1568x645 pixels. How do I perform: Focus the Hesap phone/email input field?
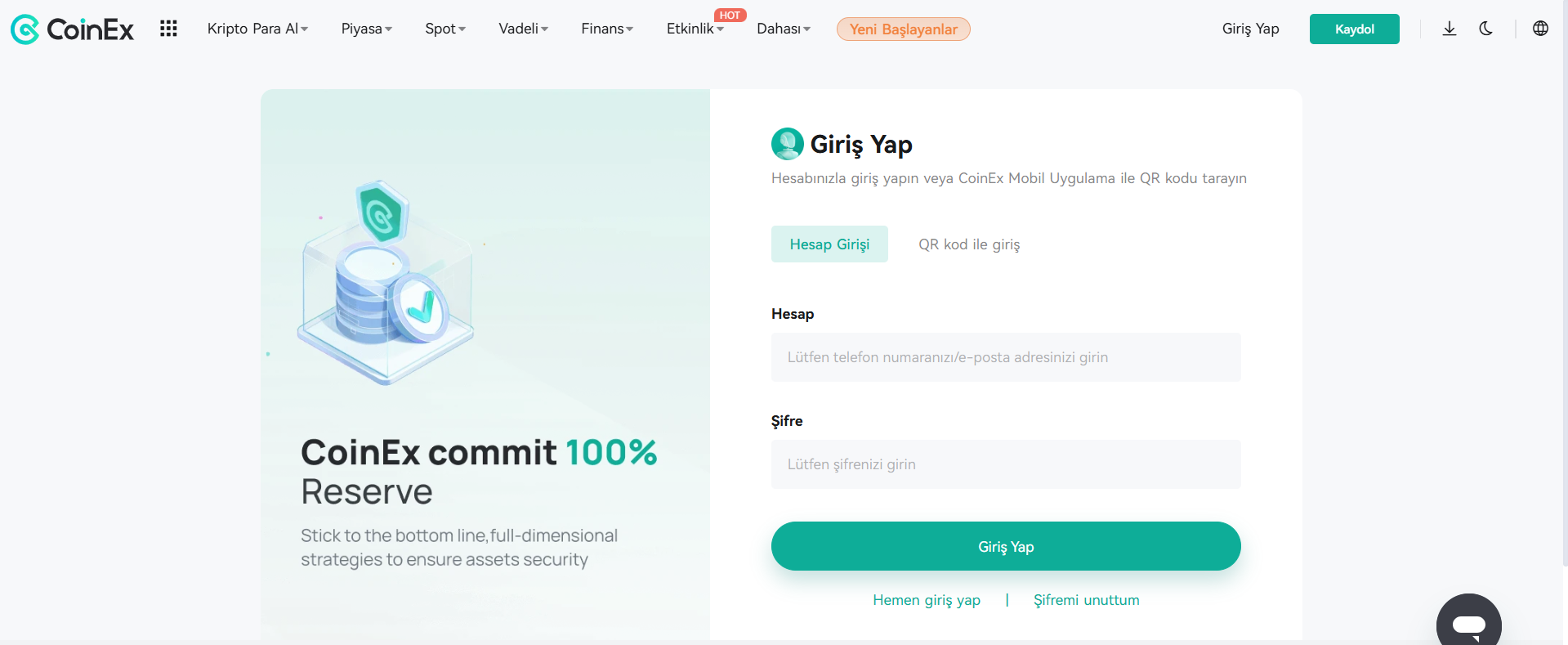point(1006,357)
